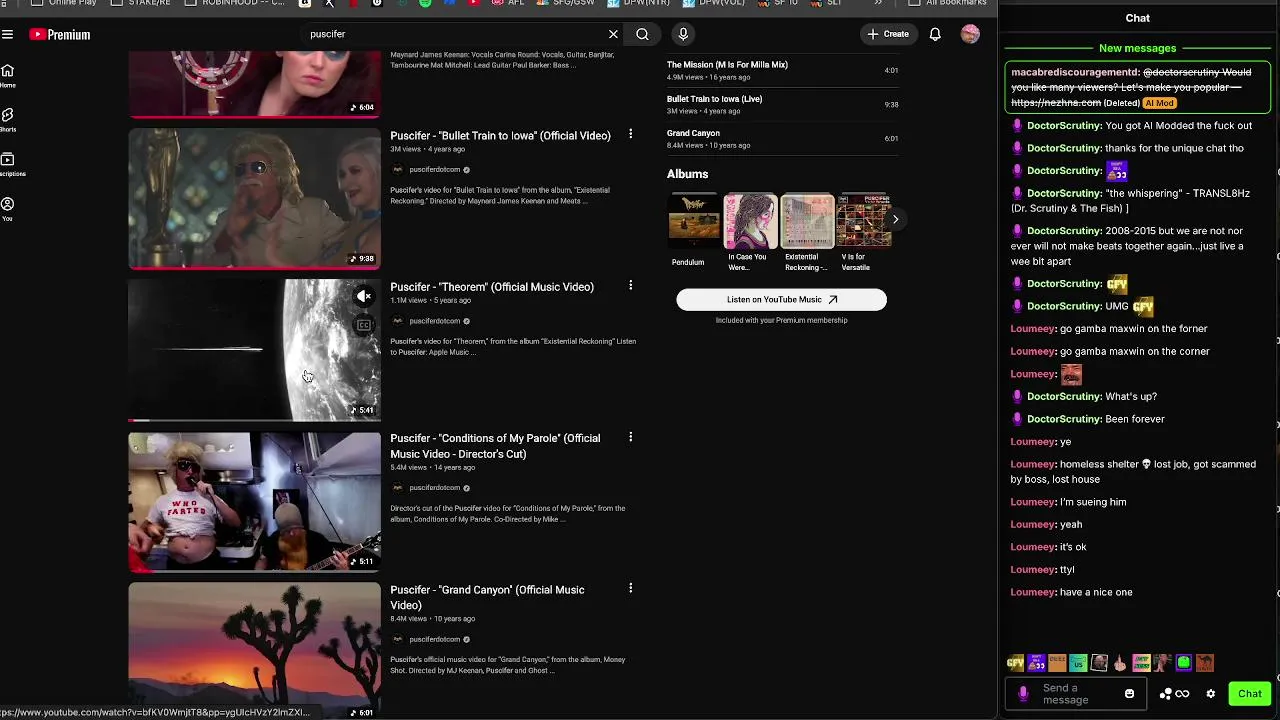Screen dimensions: 1280x720
Task: Open "Conditions of My Parole" video title
Action: coord(495,446)
